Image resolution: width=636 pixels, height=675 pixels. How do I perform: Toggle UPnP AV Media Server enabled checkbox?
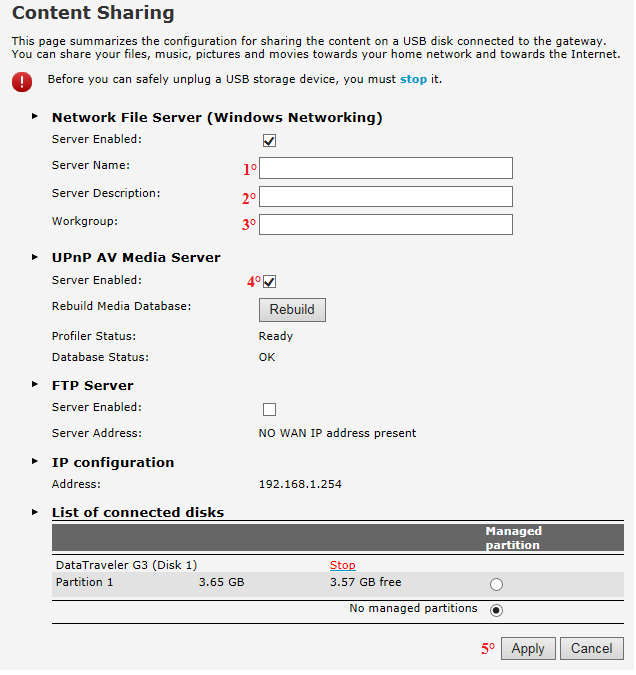coord(270,282)
